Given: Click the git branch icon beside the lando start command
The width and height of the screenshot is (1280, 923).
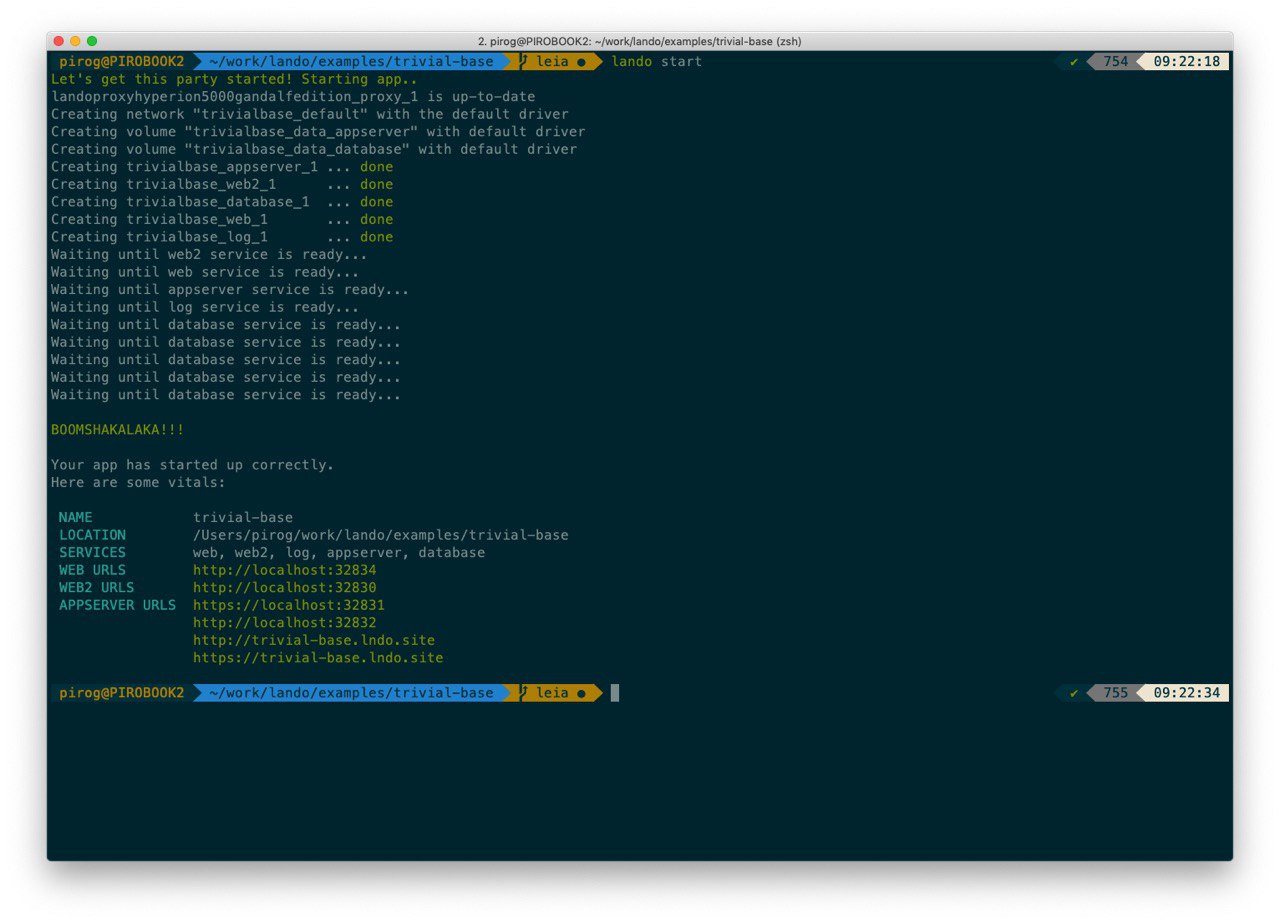Looking at the screenshot, I should pos(523,62).
